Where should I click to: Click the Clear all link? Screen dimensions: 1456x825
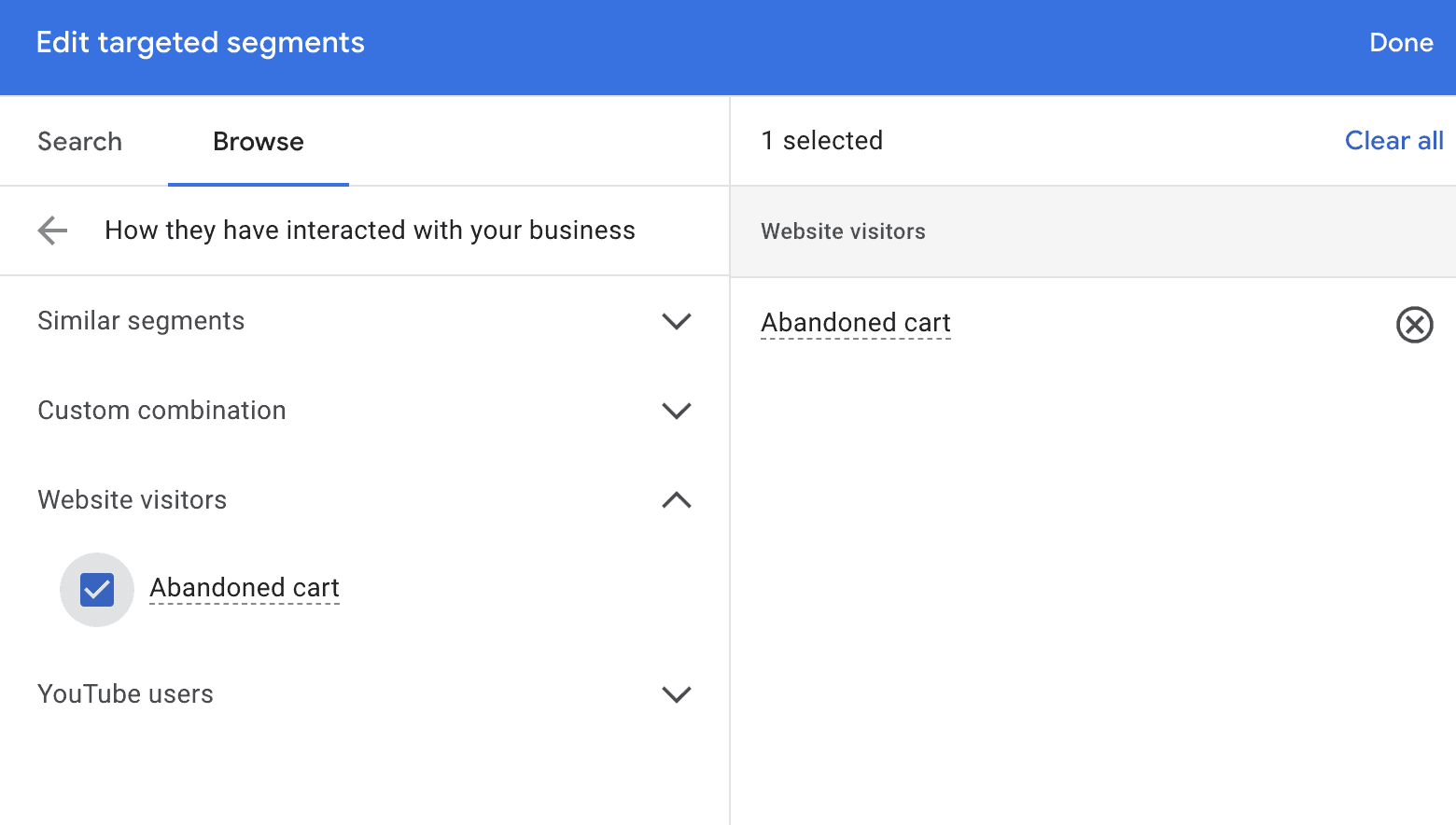tap(1393, 141)
